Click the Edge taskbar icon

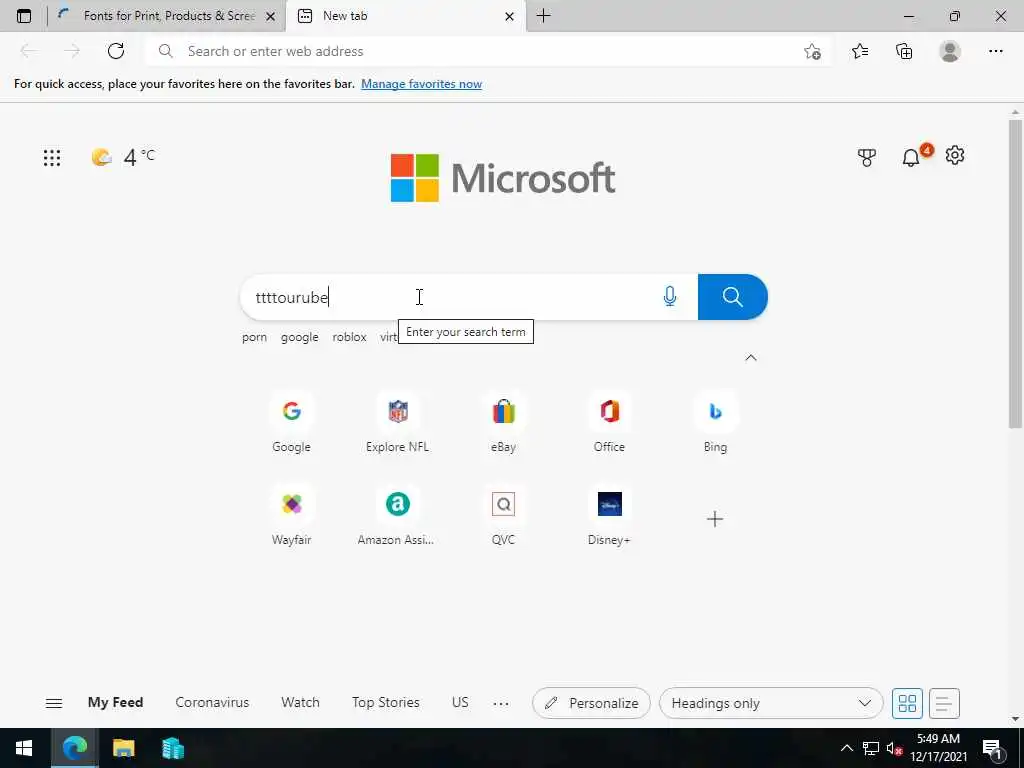click(74, 748)
